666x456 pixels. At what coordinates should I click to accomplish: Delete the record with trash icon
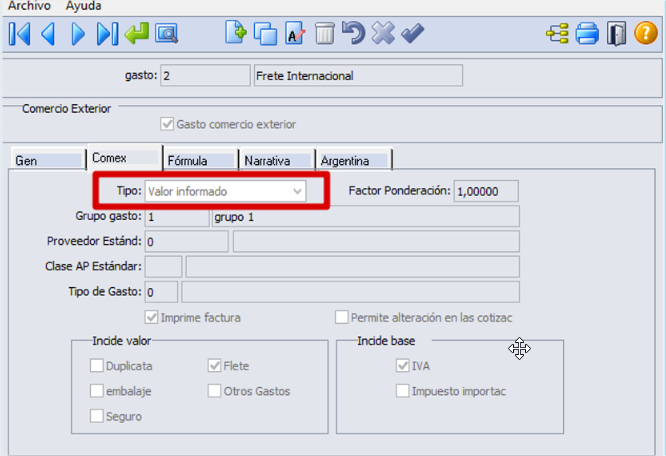(x=325, y=34)
